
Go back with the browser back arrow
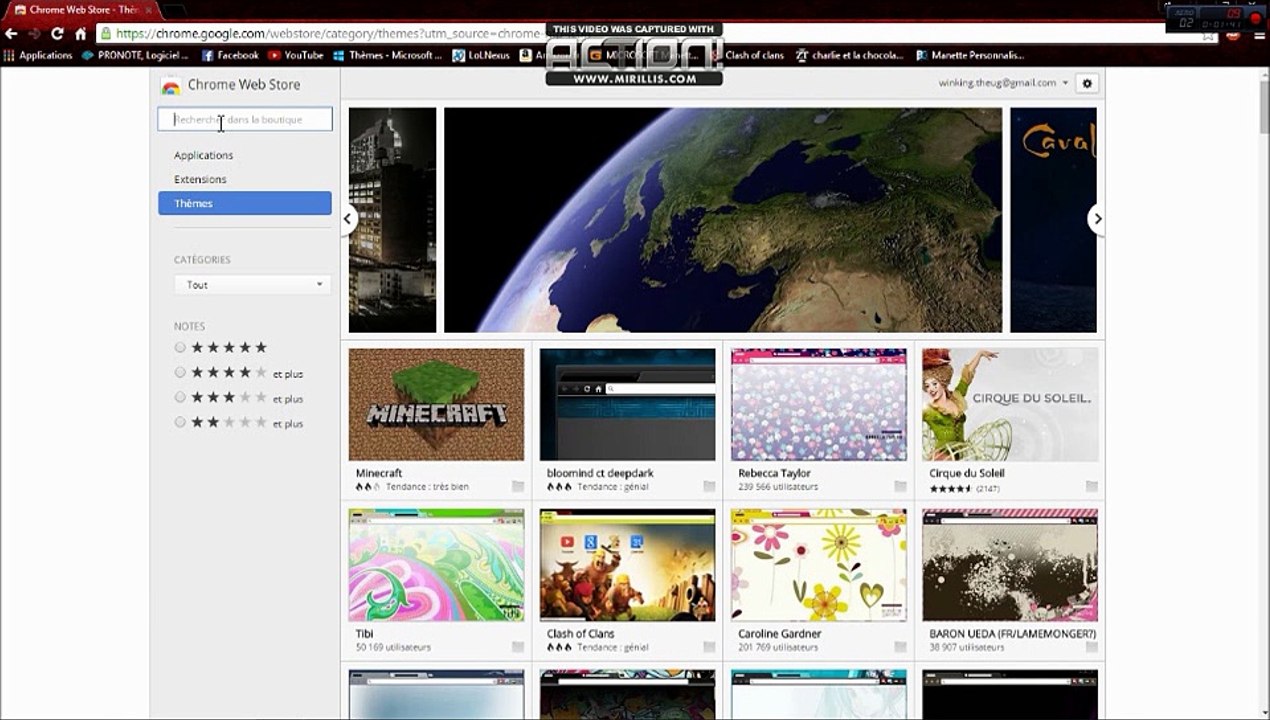click(x=11, y=33)
